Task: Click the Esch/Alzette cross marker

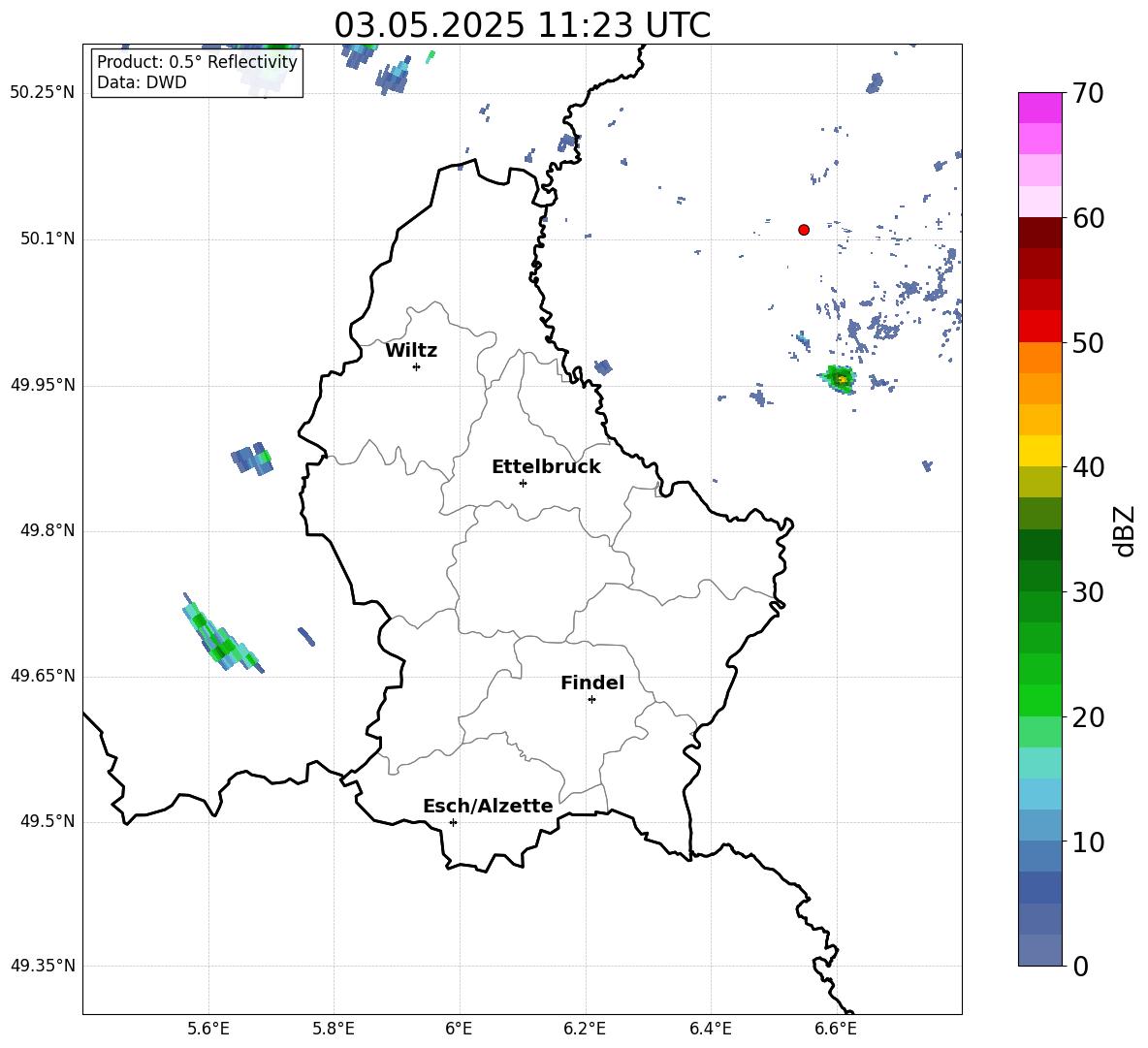Action: pyautogui.click(x=453, y=822)
